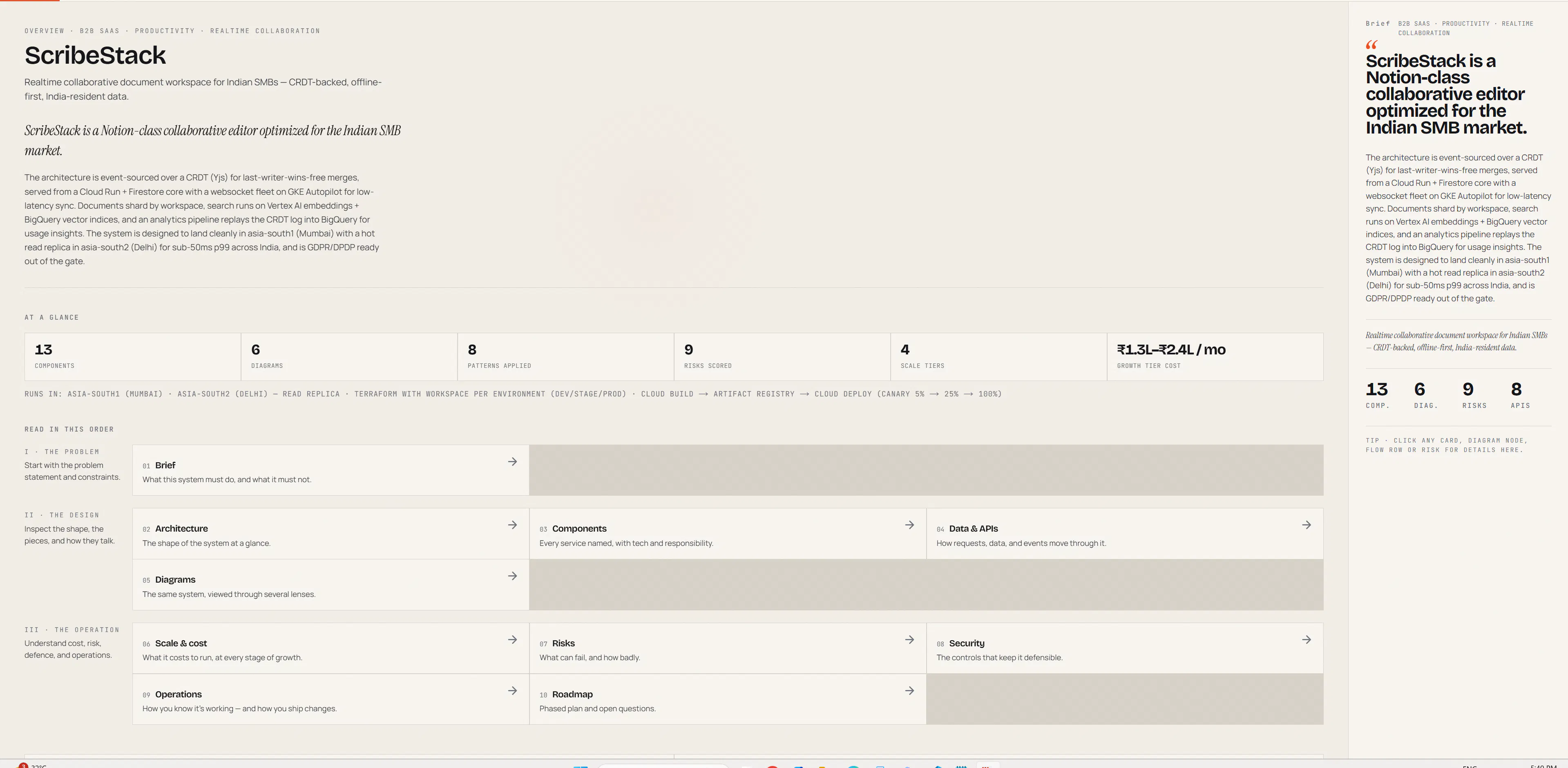Click the 8 Patterns Applied tile
The height and width of the screenshot is (768, 1568).
(565, 356)
